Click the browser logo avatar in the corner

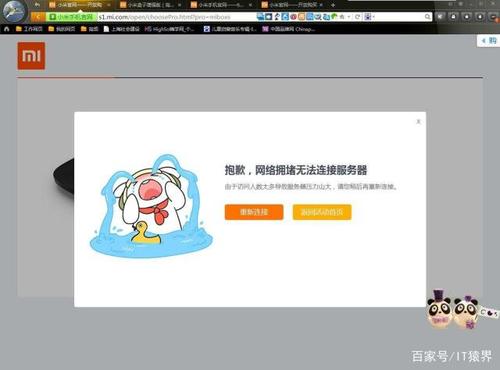pyautogui.click(x=13, y=11)
